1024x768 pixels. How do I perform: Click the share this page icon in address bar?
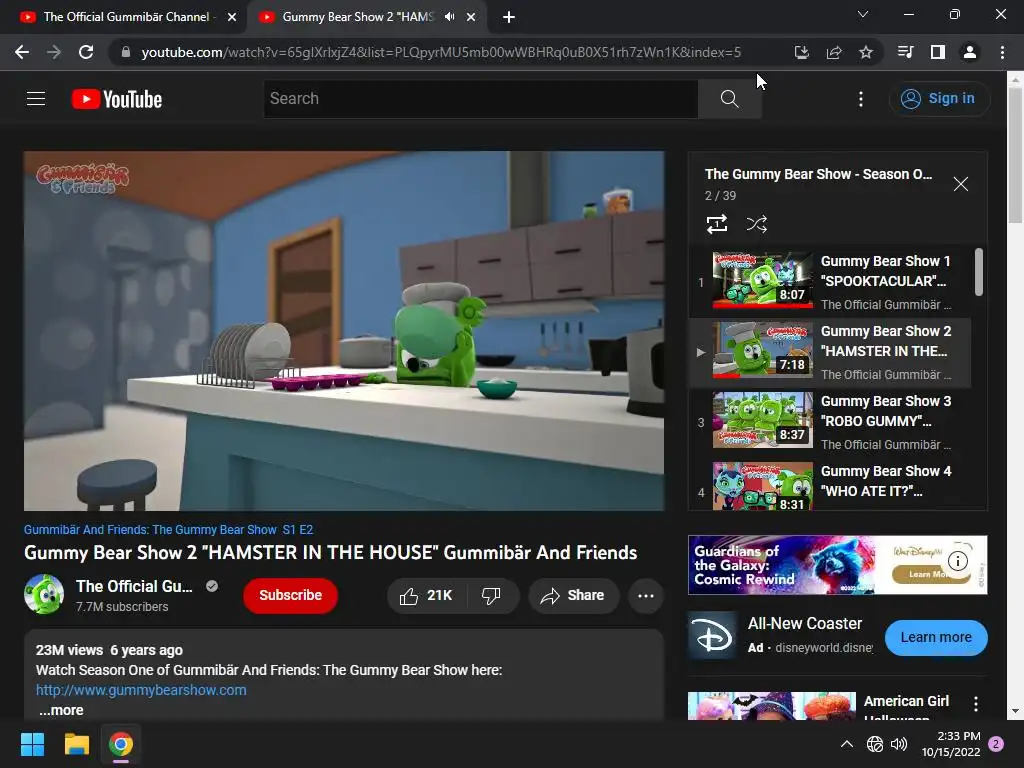tap(834, 52)
